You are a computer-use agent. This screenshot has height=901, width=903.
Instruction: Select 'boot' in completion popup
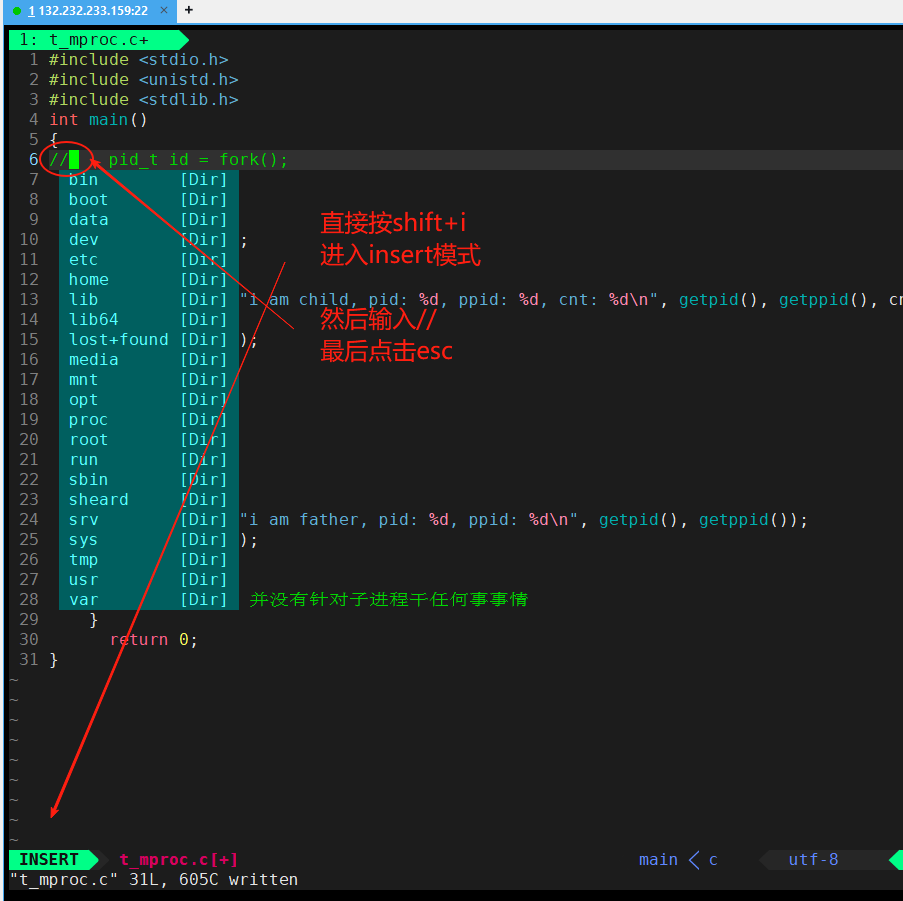[x=149, y=200]
